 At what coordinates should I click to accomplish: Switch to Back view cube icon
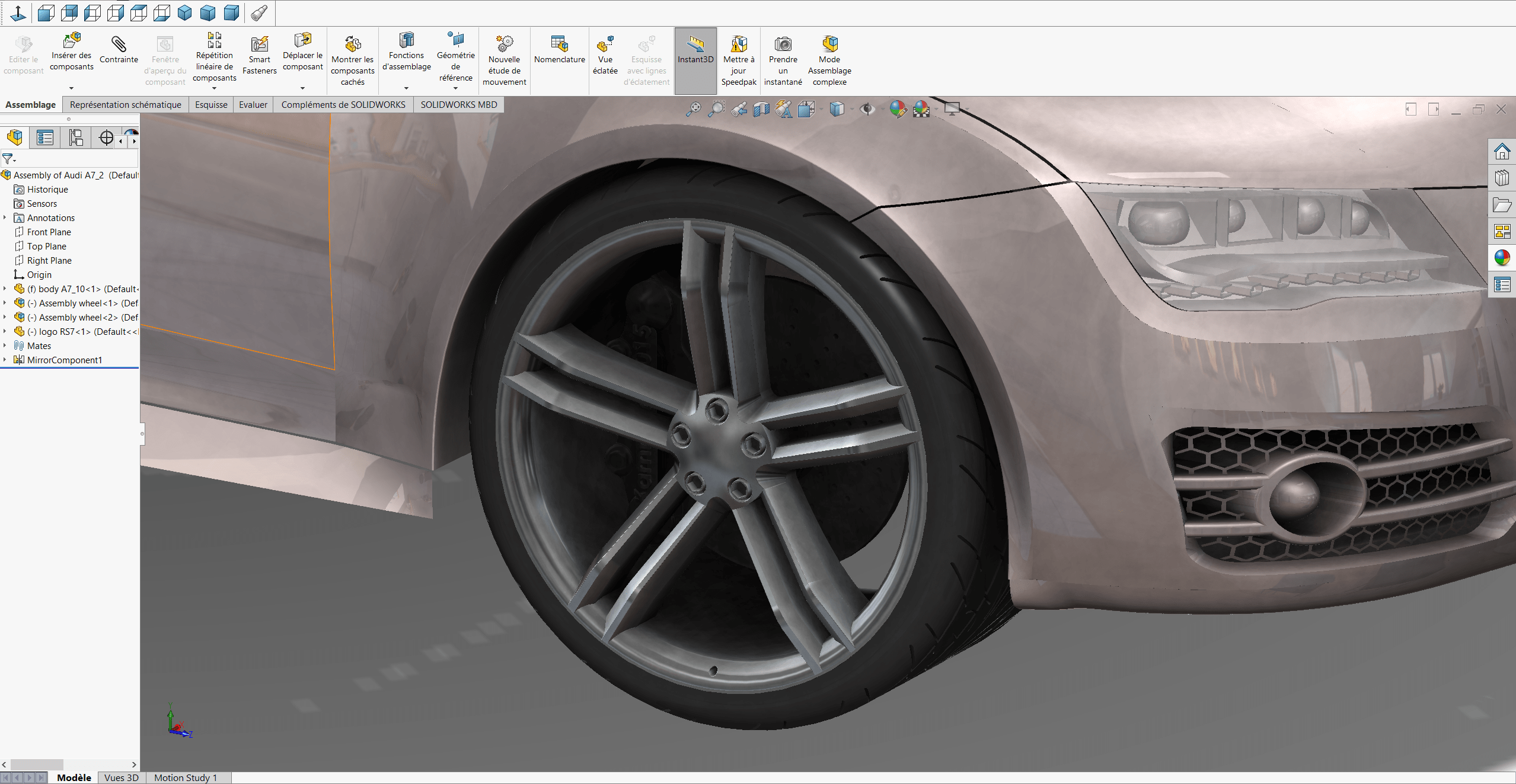69,12
